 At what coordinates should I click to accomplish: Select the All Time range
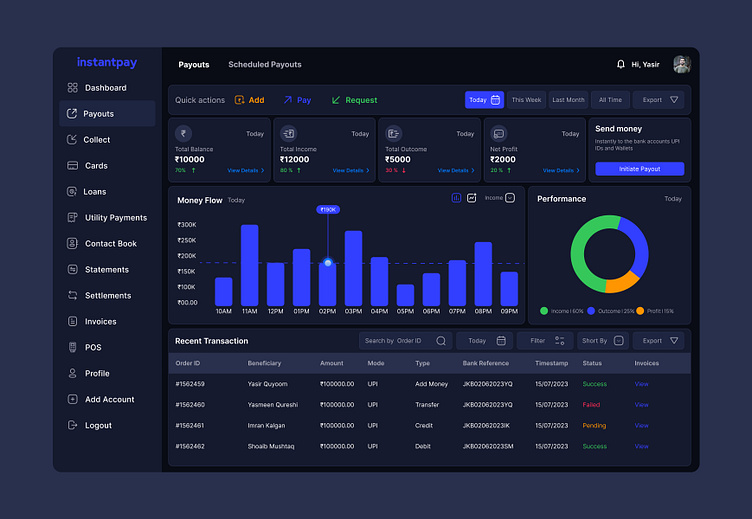point(610,100)
